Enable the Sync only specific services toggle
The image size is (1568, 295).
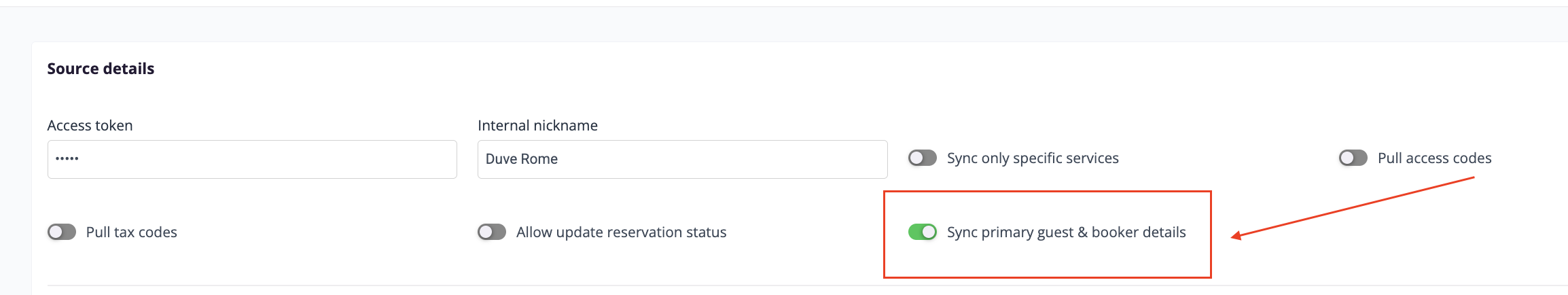pos(922,158)
